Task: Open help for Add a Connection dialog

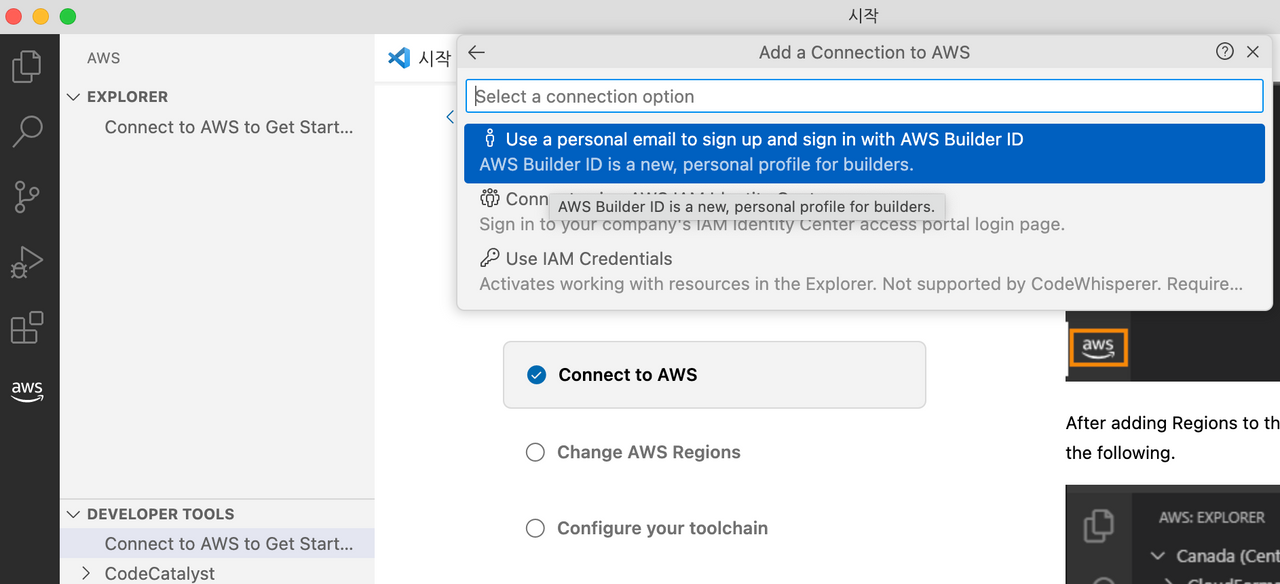Action: click(x=1225, y=52)
